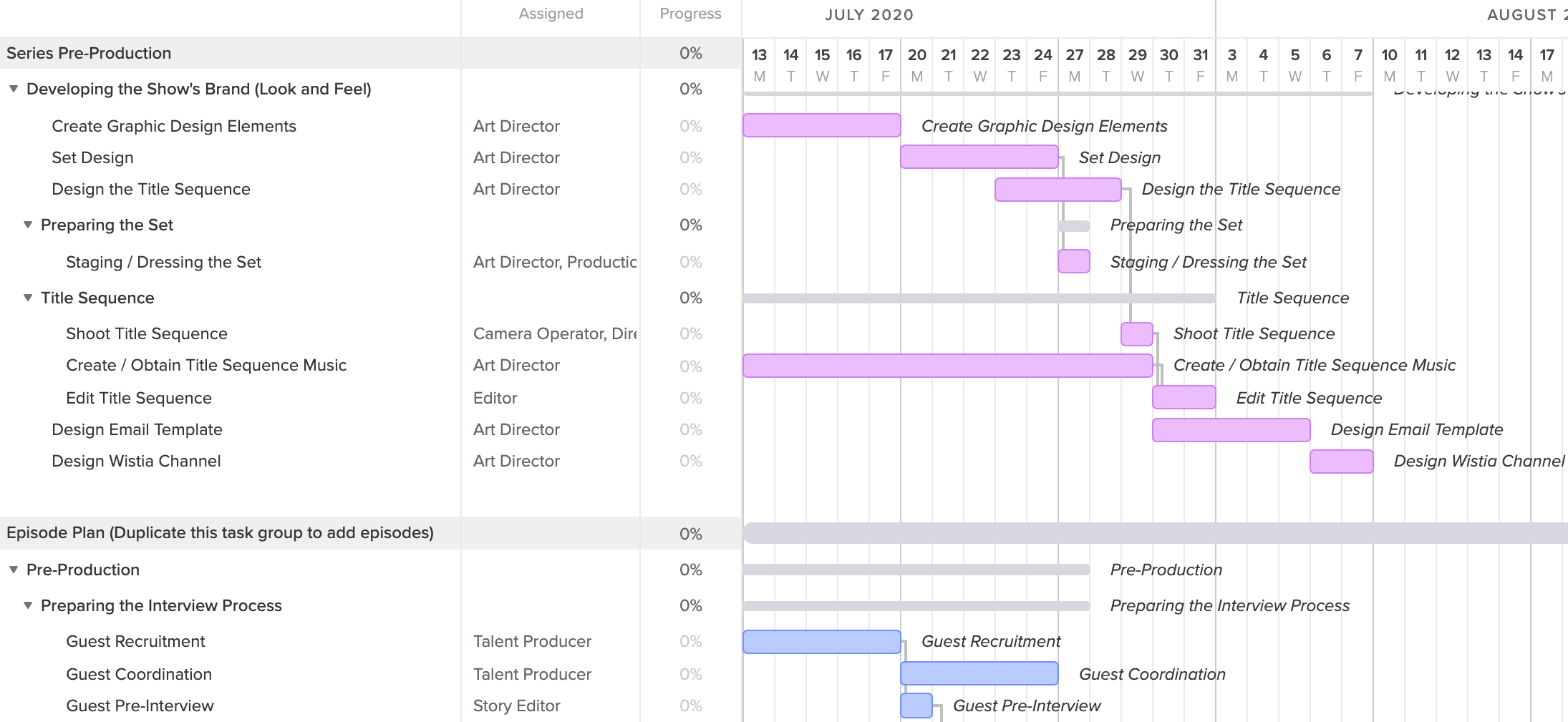The width and height of the screenshot is (1568, 722).
Task: Click the Assigned column header
Action: [x=551, y=14]
